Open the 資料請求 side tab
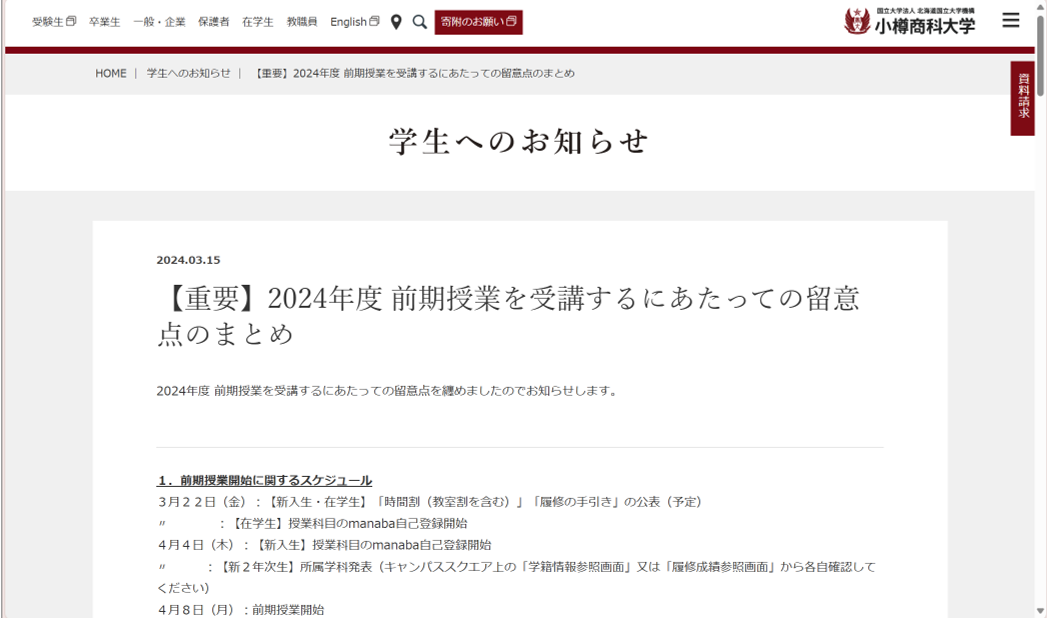 click(1022, 98)
